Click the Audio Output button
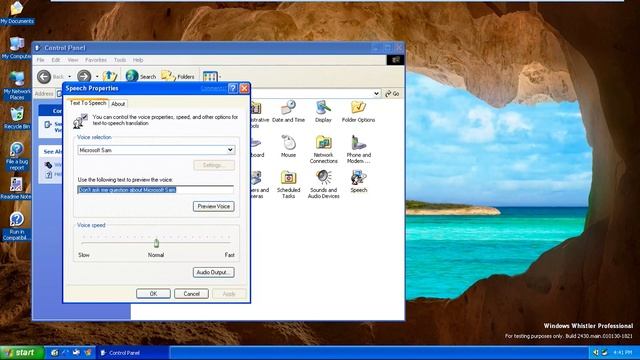This screenshot has height=360, width=640. [x=213, y=273]
